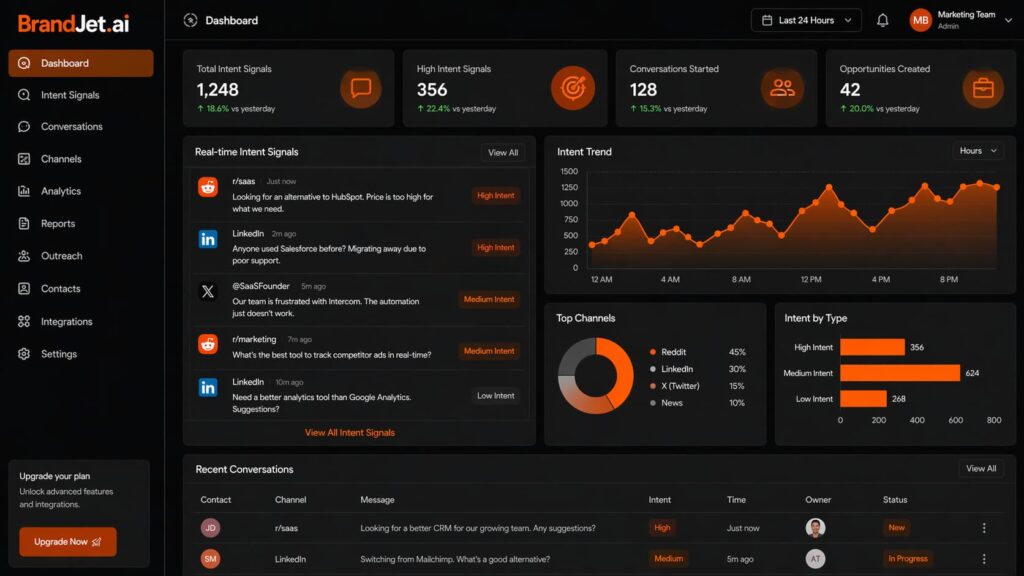The width and height of the screenshot is (1024, 576).
Task: Click the X icon for @SaaSFounder
Action: pyautogui.click(x=208, y=291)
